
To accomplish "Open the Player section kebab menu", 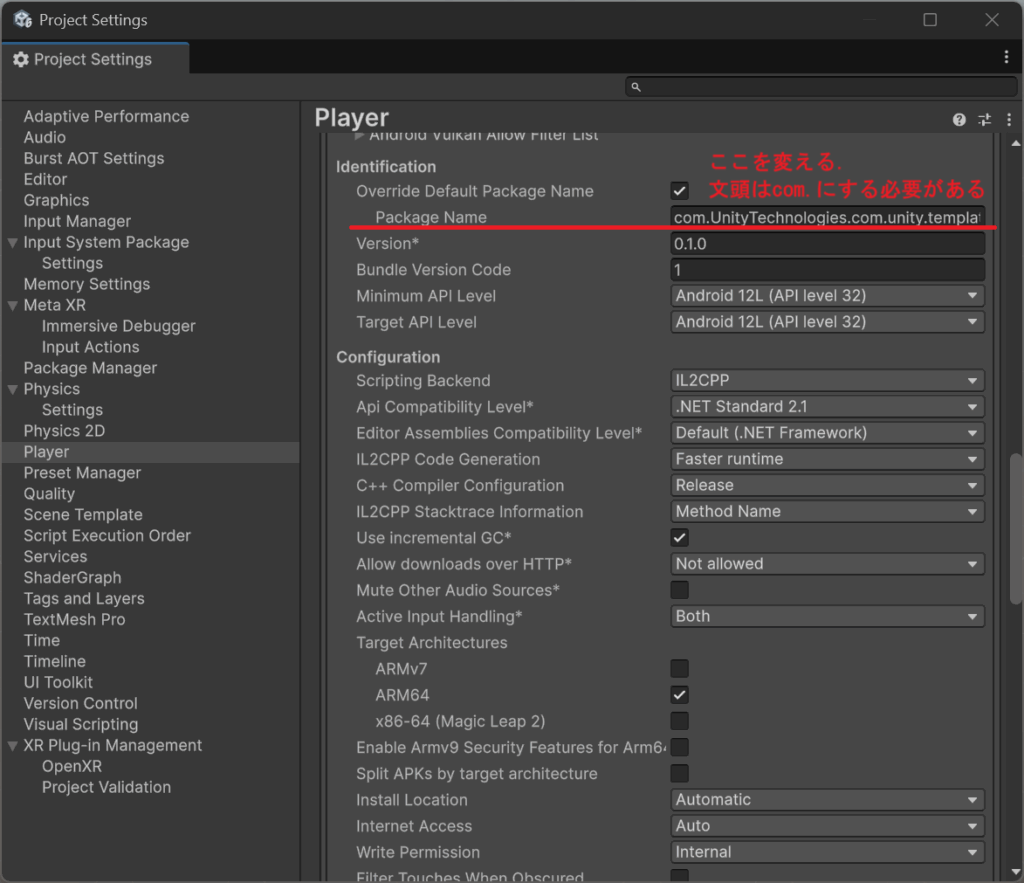I will [x=1009, y=120].
